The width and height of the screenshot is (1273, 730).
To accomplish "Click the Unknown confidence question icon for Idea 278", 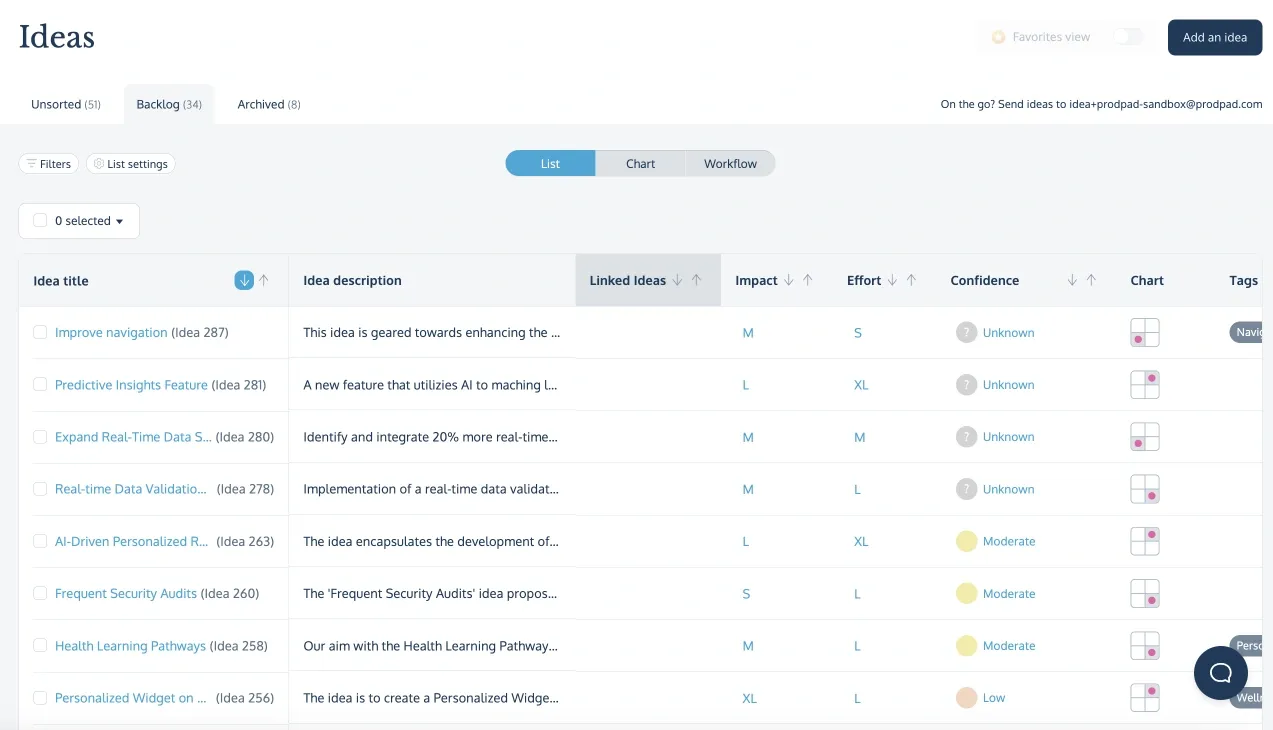I will point(966,489).
